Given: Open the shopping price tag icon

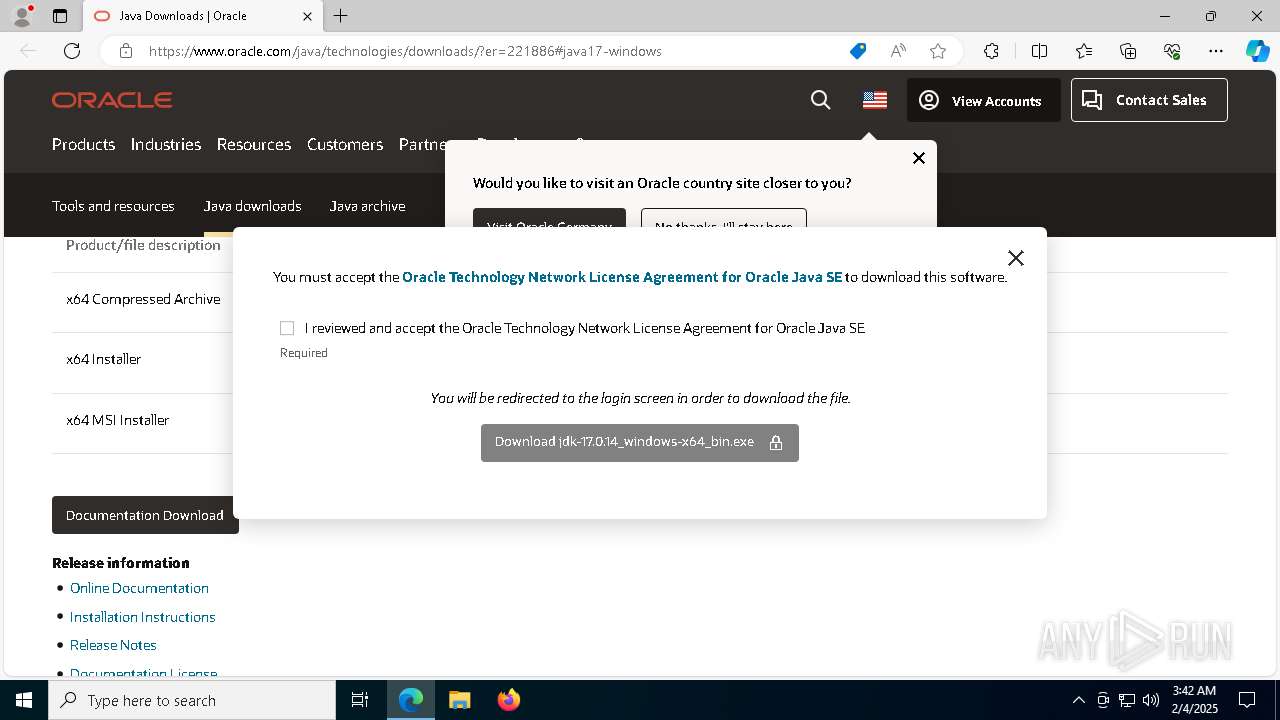Looking at the screenshot, I should pyautogui.click(x=857, y=51).
